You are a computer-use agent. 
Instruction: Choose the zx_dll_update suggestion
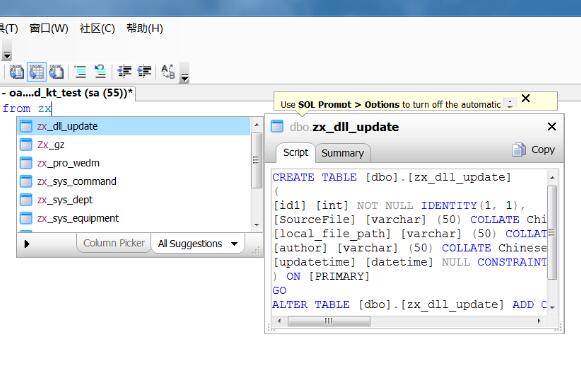[134, 126]
